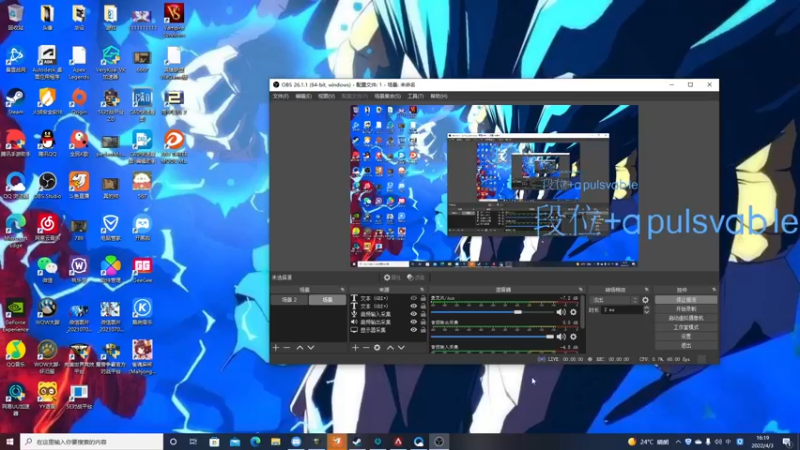
Task: Click 退出 exit button in Controls
Action: 686,346
